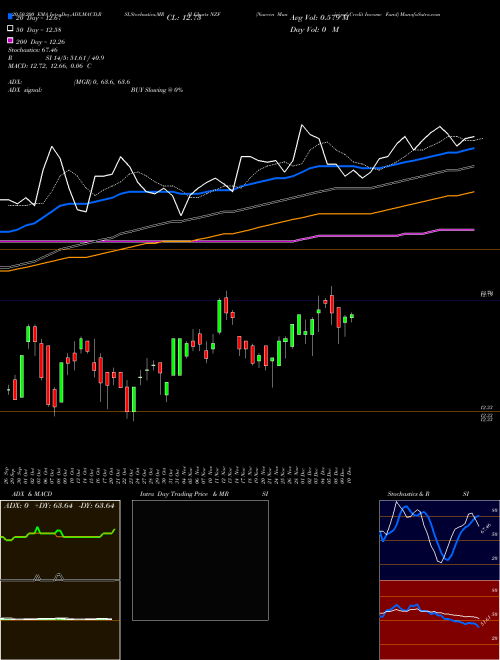Click the 67.46 value on the Stochastics chart

tap(486, 528)
